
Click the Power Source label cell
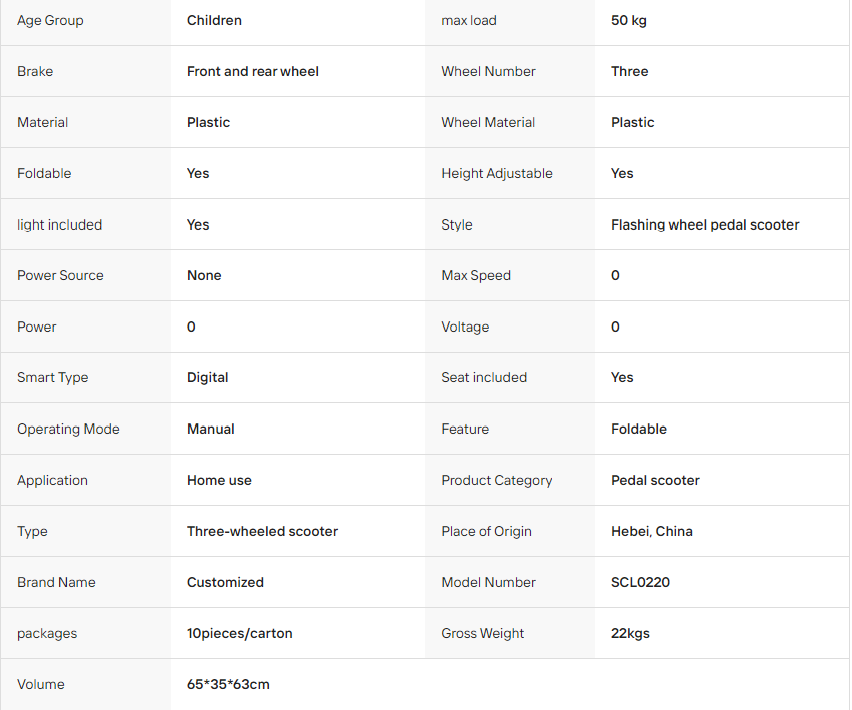pos(85,275)
